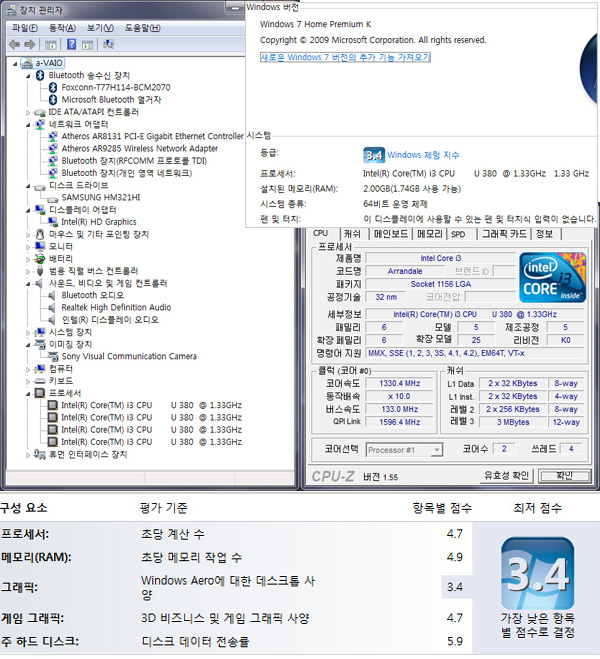Screen dimensions: 600x659
Task: Click the 범용 직렬 버스 컨트롤러 USB icon
Action: tap(40, 271)
